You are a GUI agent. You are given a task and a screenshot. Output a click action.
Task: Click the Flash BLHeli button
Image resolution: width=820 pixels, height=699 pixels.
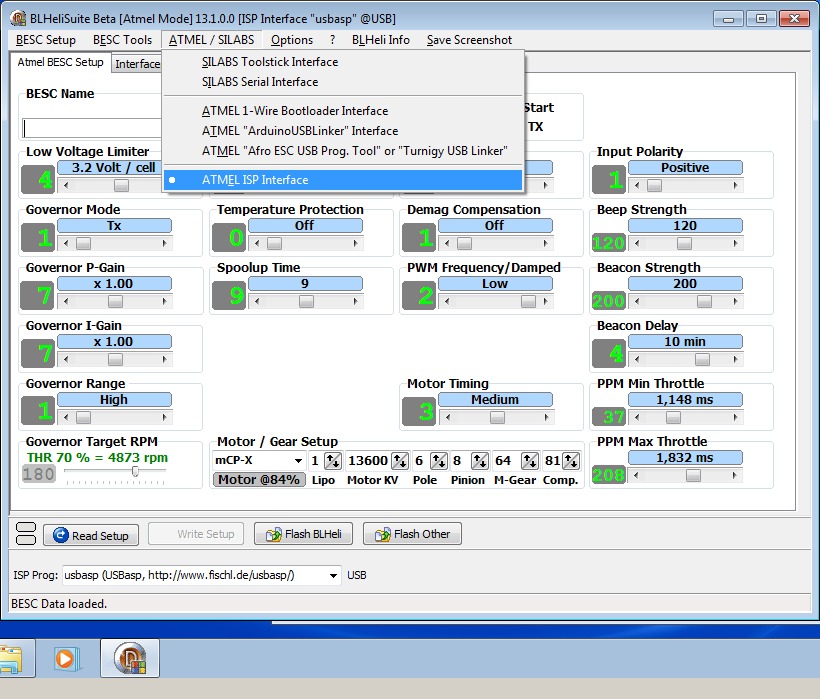pyautogui.click(x=303, y=534)
